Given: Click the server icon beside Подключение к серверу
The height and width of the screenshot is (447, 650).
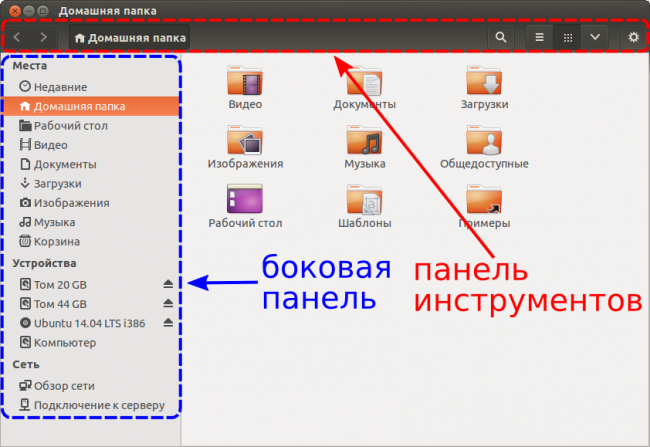Looking at the screenshot, I should pos(25,404).
